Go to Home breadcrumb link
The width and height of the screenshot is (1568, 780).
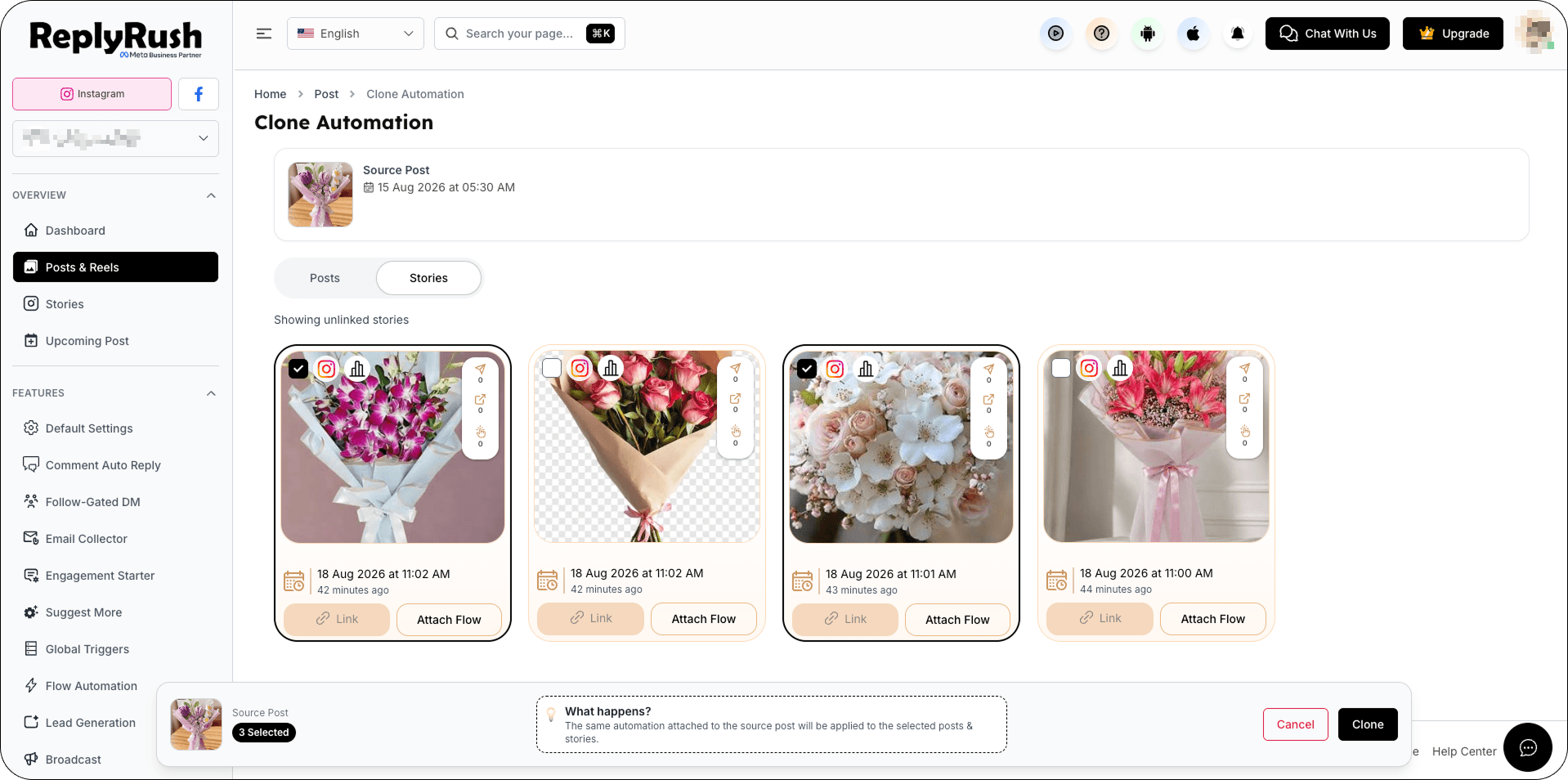271,94
